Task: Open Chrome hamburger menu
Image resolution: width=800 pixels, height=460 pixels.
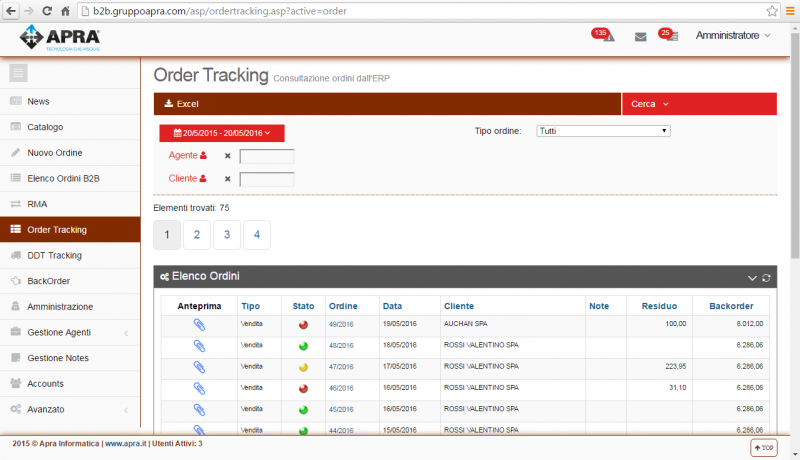Action: point(790,11)
